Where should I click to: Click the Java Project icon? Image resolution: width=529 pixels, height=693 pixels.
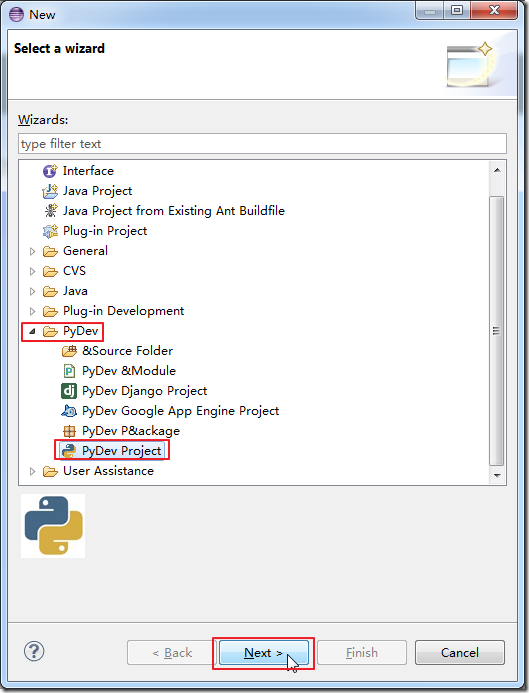coord(50,191)
